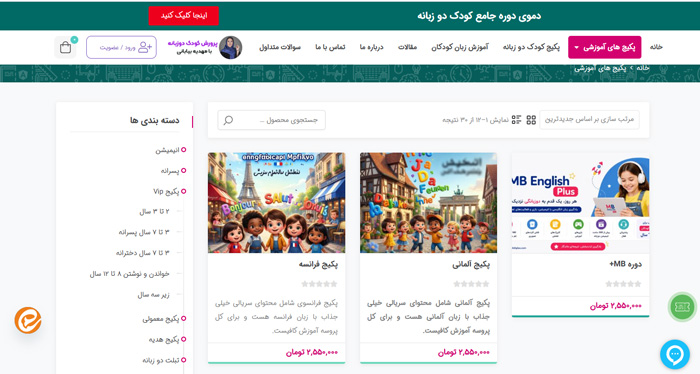Expand پکیج های آموزشی dropdown menu
700x374 pixels.
[x=604, y=47]
